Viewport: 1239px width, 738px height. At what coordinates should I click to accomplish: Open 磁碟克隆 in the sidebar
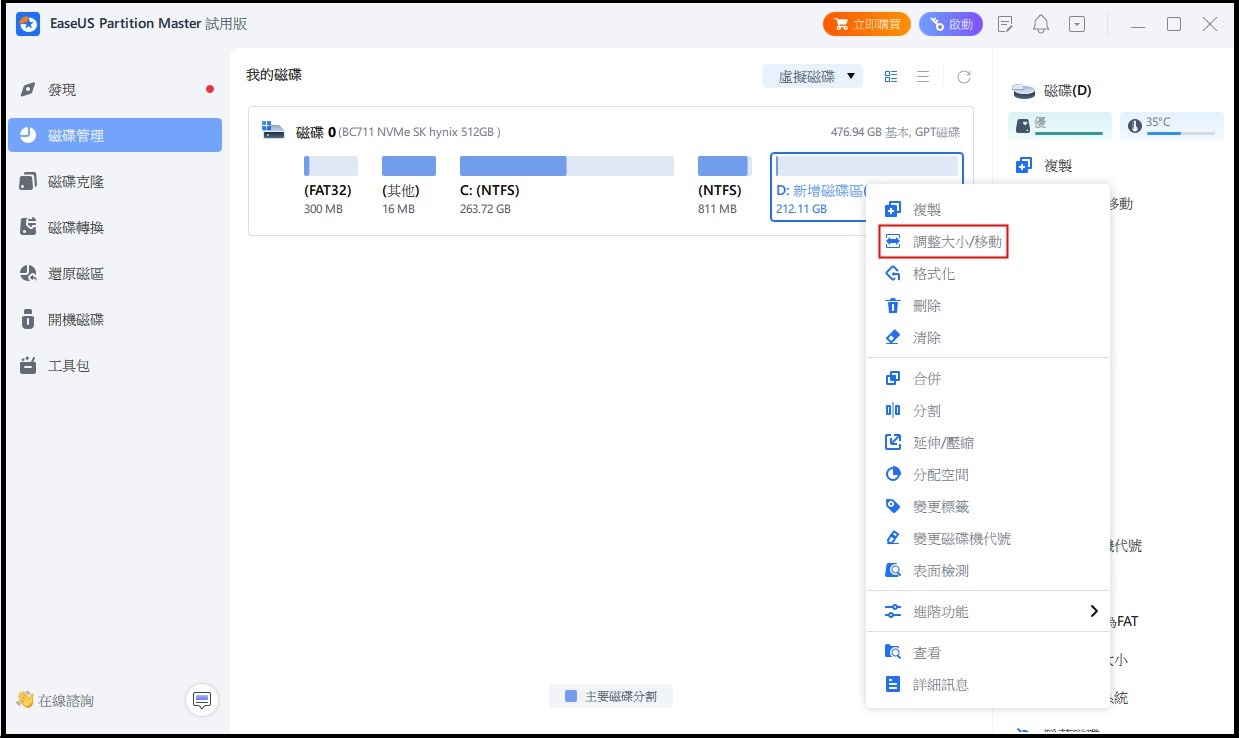[x=76, y=182]
